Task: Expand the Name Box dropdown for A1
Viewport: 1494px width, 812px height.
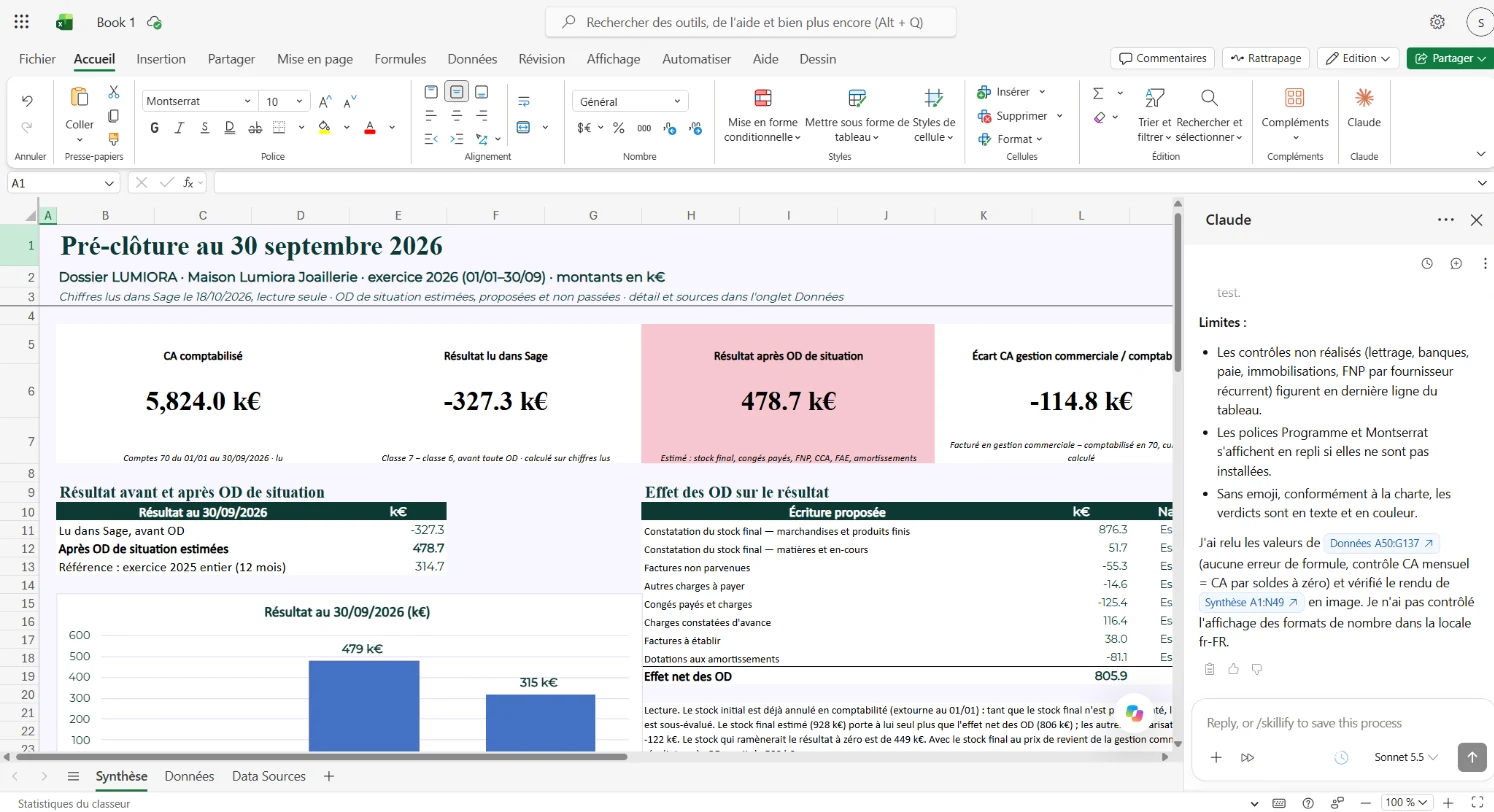Action: coord(110,183)
